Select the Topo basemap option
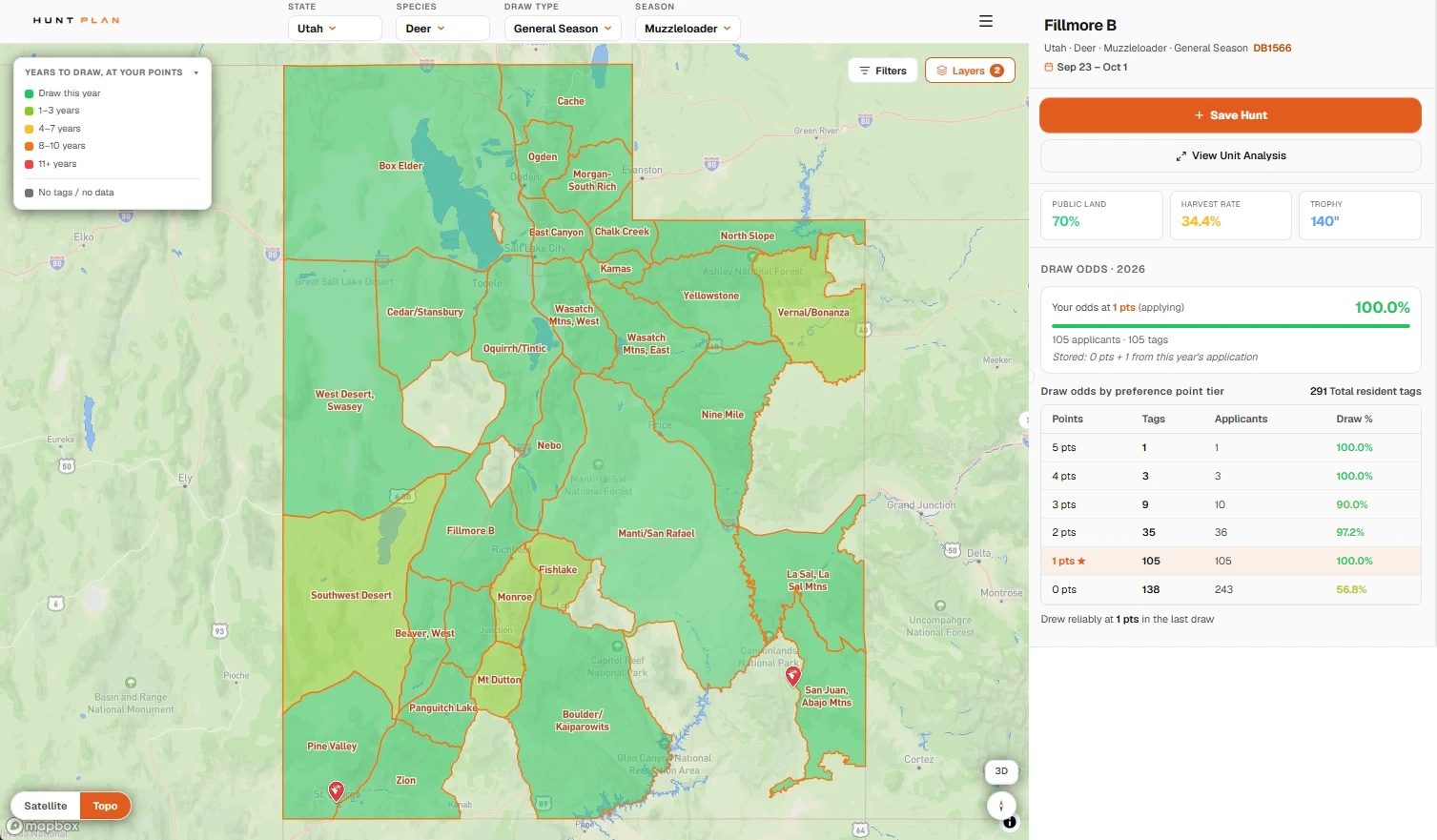1437x840 pixels. point(105,806)
